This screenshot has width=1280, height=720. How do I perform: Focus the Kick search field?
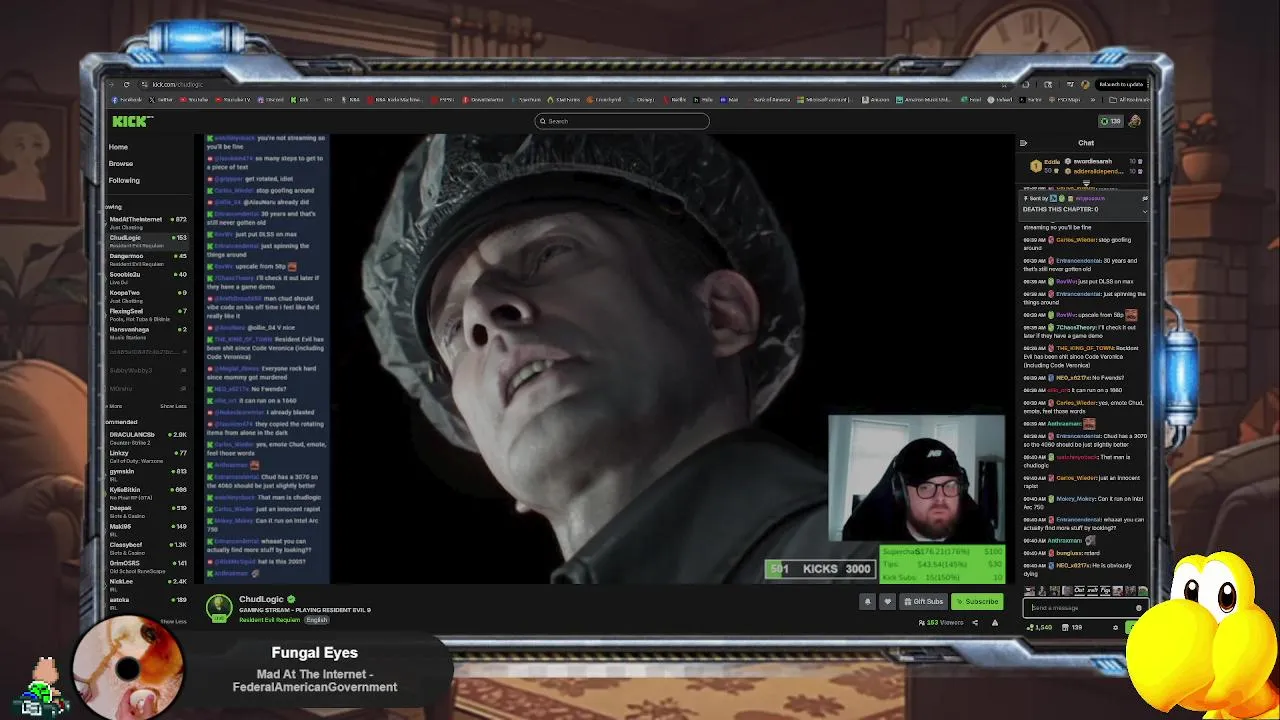[x=622, y=121]
